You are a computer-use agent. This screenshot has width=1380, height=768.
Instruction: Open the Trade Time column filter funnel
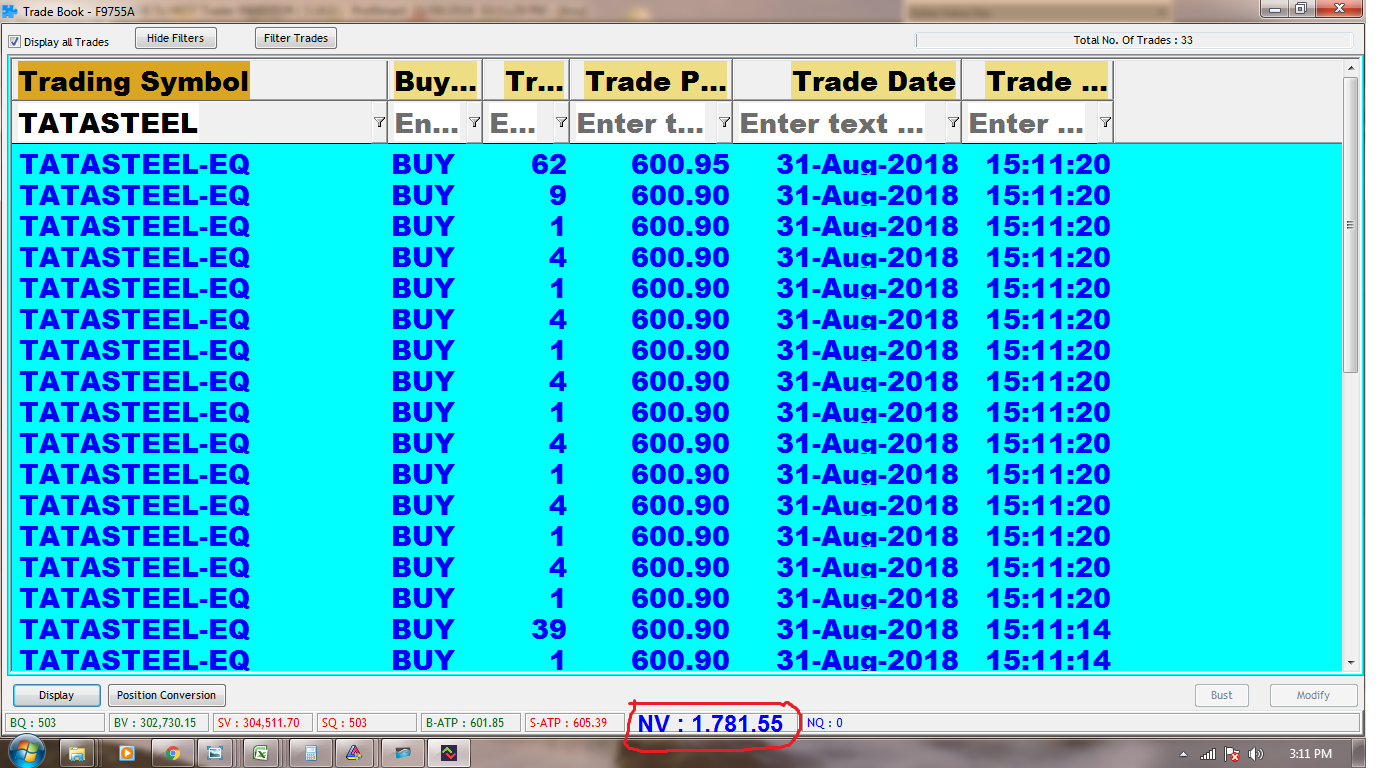[x=1105, y=123]
